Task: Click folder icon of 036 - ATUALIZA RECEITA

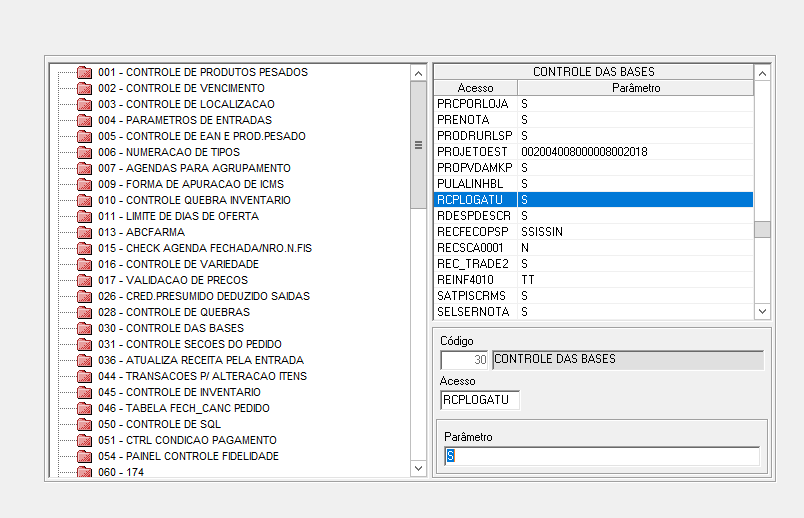Action: pos(84,360)
